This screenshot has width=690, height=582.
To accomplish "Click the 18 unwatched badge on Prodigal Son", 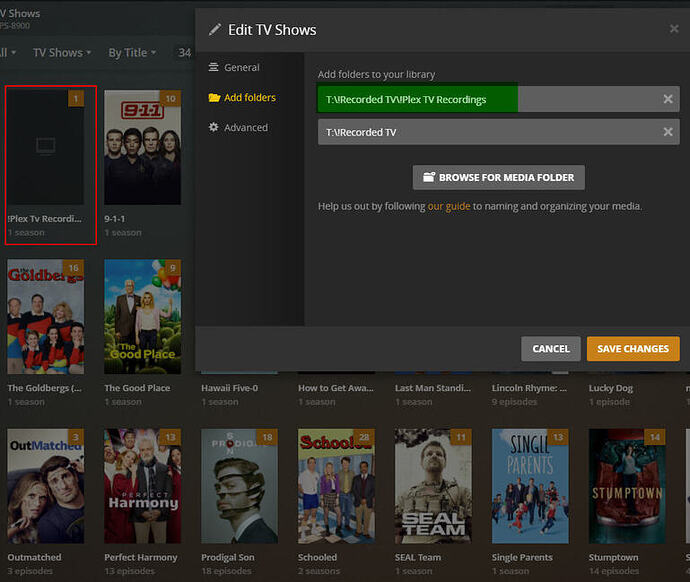I will click(x=267, y=437).
